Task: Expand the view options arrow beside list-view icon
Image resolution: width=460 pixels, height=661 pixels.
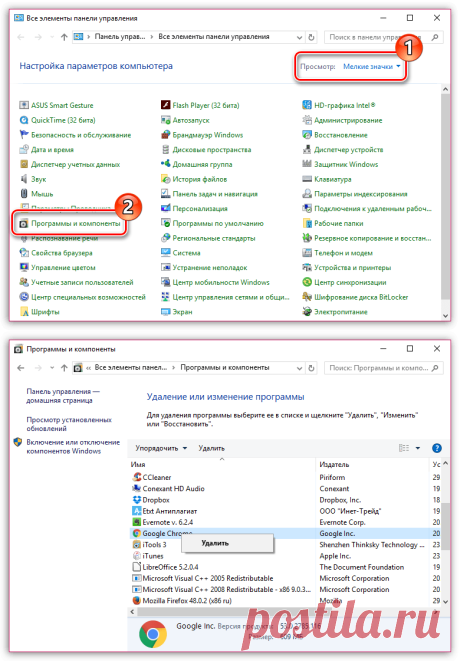Action: pyautogui.click(x=418, y=448)
